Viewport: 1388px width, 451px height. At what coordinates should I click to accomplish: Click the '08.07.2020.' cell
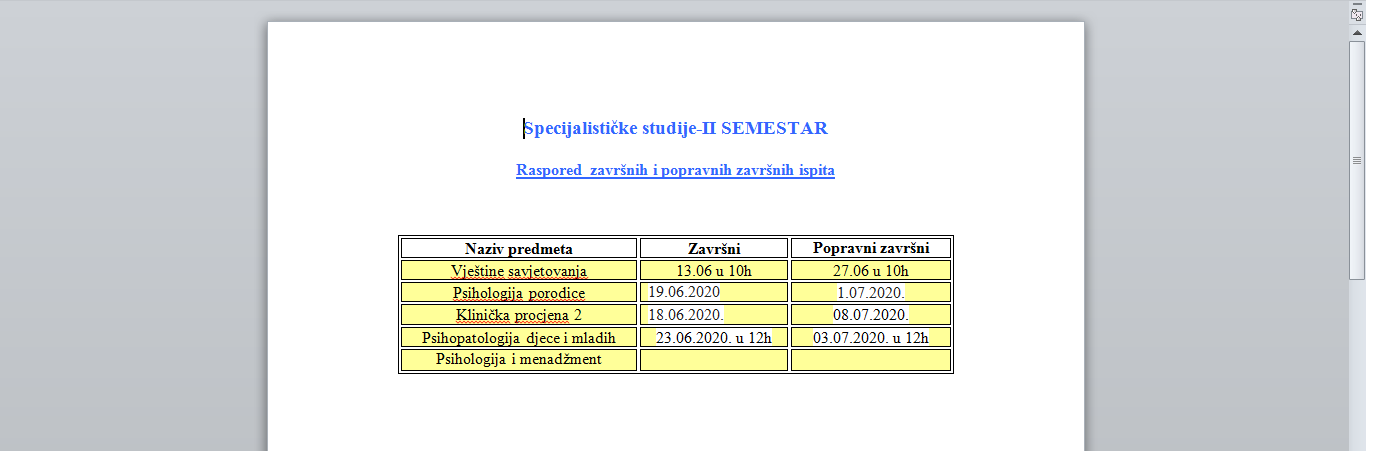click(871, 315)
